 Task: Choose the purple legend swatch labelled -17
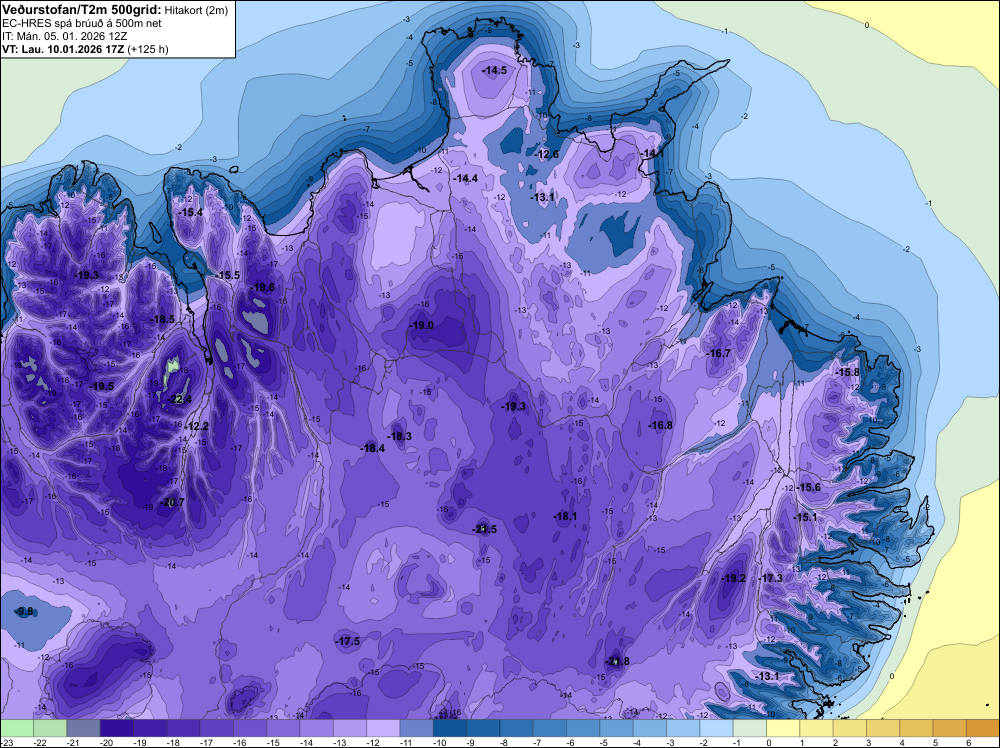216,728
